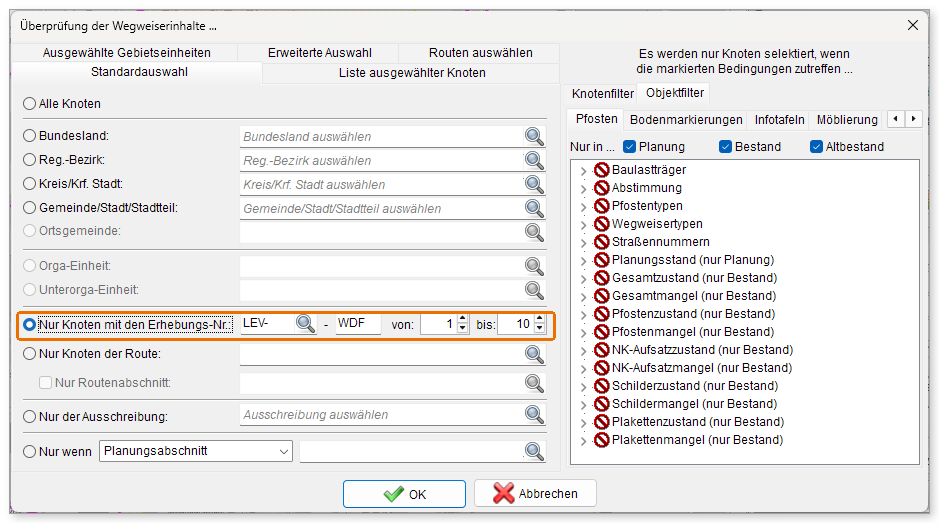This screenshot has width=939, height=523.
Task: Click the Baulastträger prohibition icon
Action: point(601,170)
